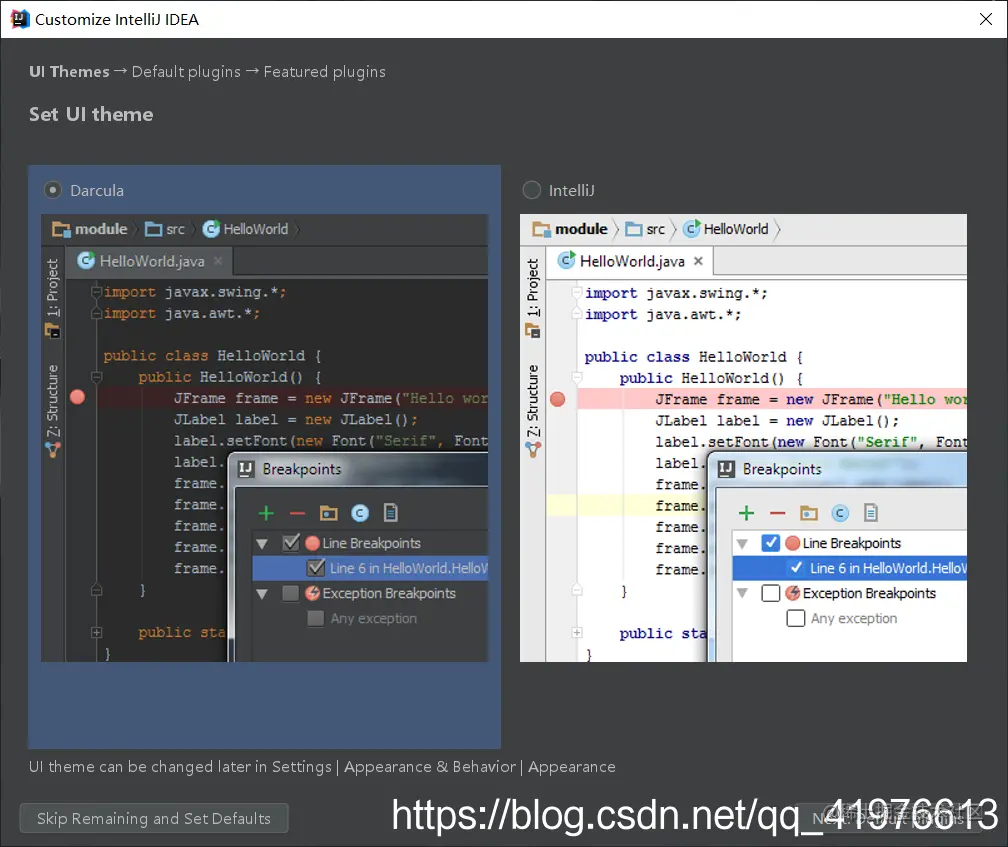Toggle Exception Breakpoints checkbox in IntelliJ preview
This screenshot has width=1008, height=847.
tap(771, 593)
